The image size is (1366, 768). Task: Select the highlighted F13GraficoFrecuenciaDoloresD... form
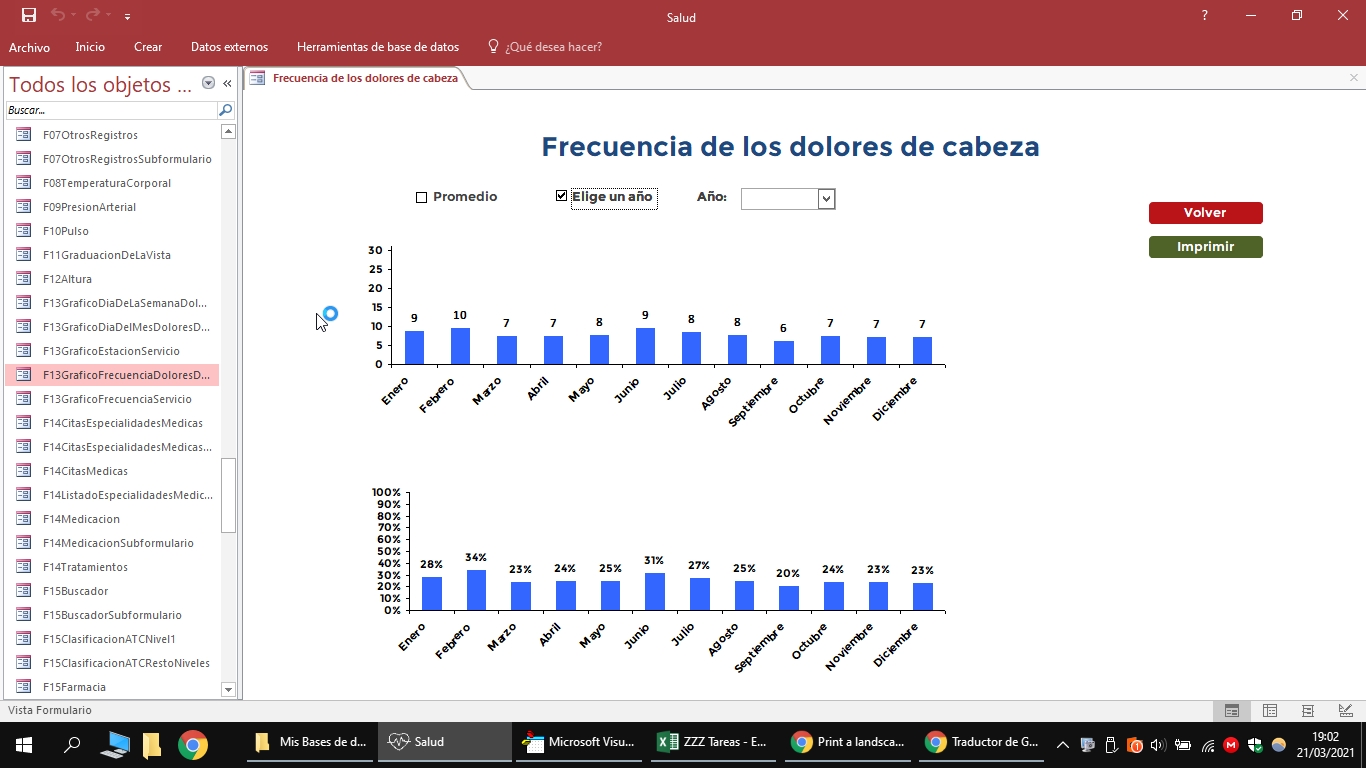(x=112, y=375)
